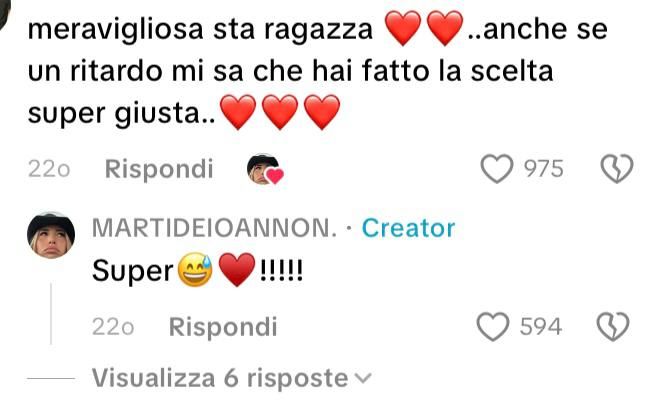665x400 pixels.
Task: Tap the 975 like count
Action: (x=544, y=169)
